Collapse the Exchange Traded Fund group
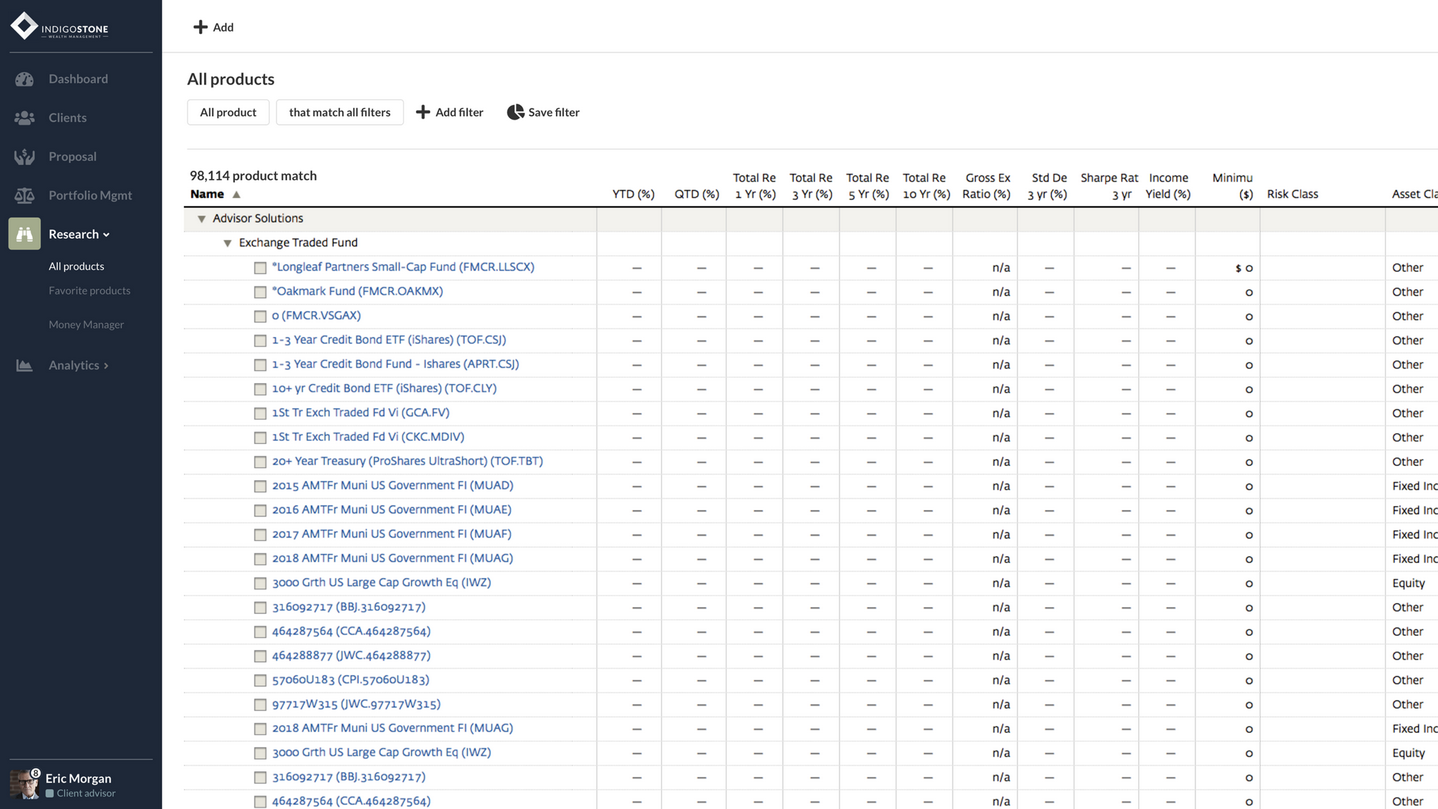This screenshot has height=809, width=1438. pyautogui.click(x=227, y=243)
